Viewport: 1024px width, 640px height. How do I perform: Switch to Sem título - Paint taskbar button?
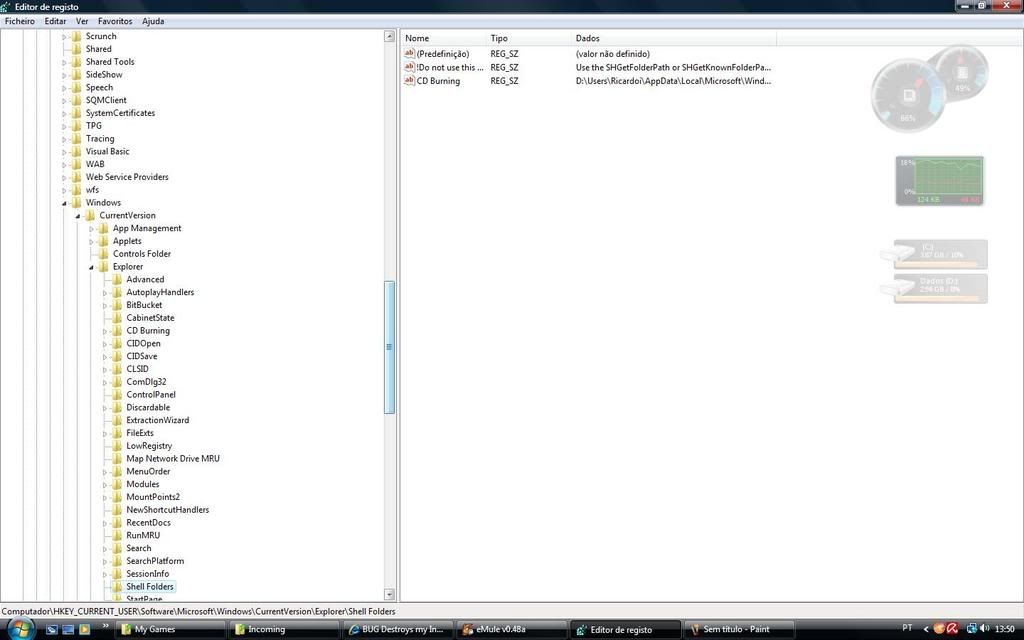pos(739,630)
